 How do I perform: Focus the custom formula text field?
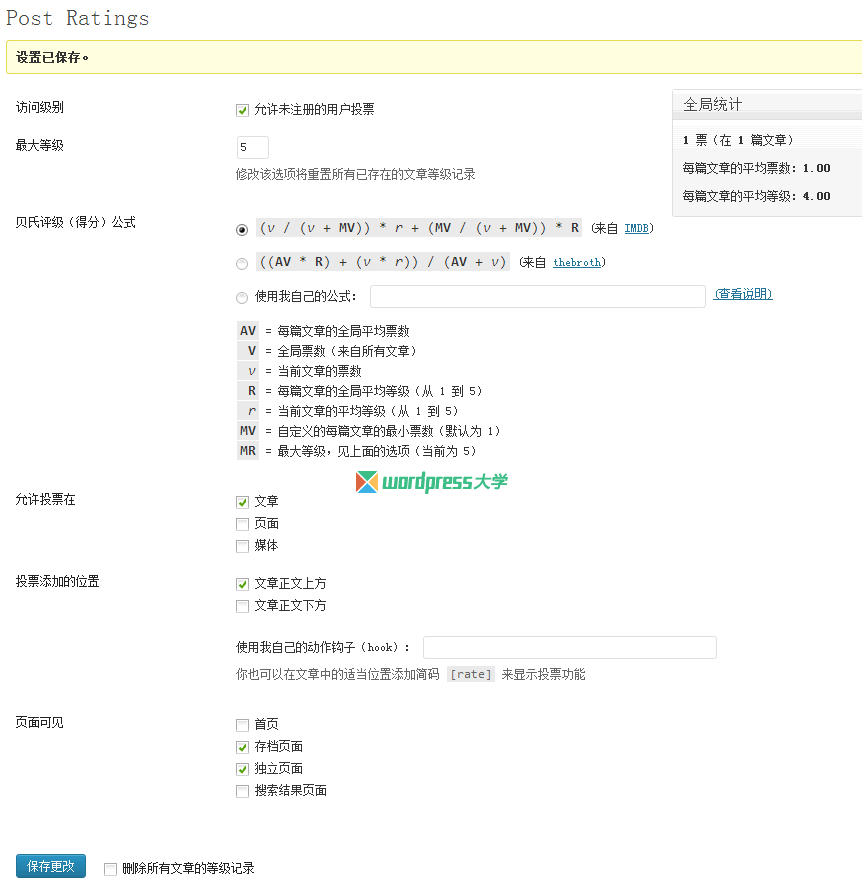537,296
